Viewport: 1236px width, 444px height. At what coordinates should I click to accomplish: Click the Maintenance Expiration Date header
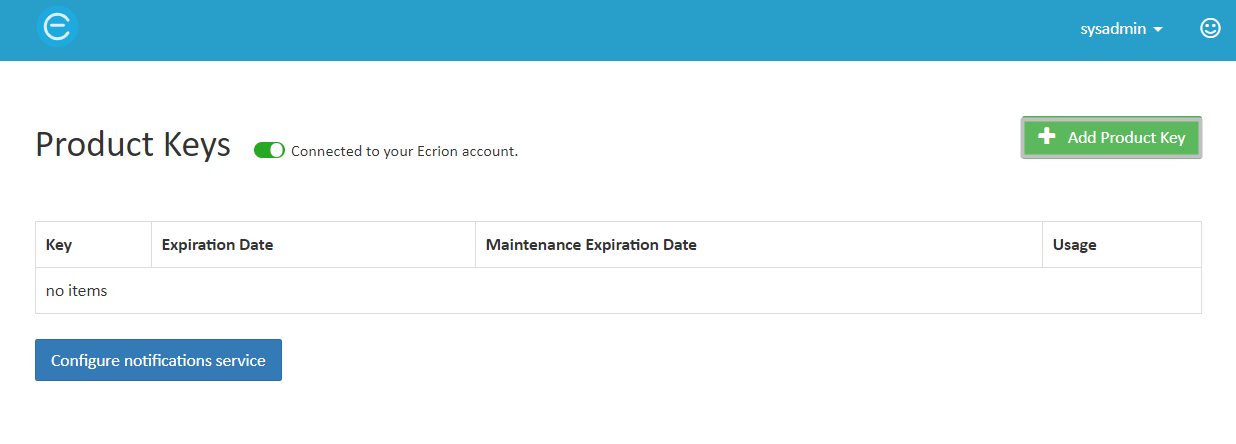(x=758, y=245)
